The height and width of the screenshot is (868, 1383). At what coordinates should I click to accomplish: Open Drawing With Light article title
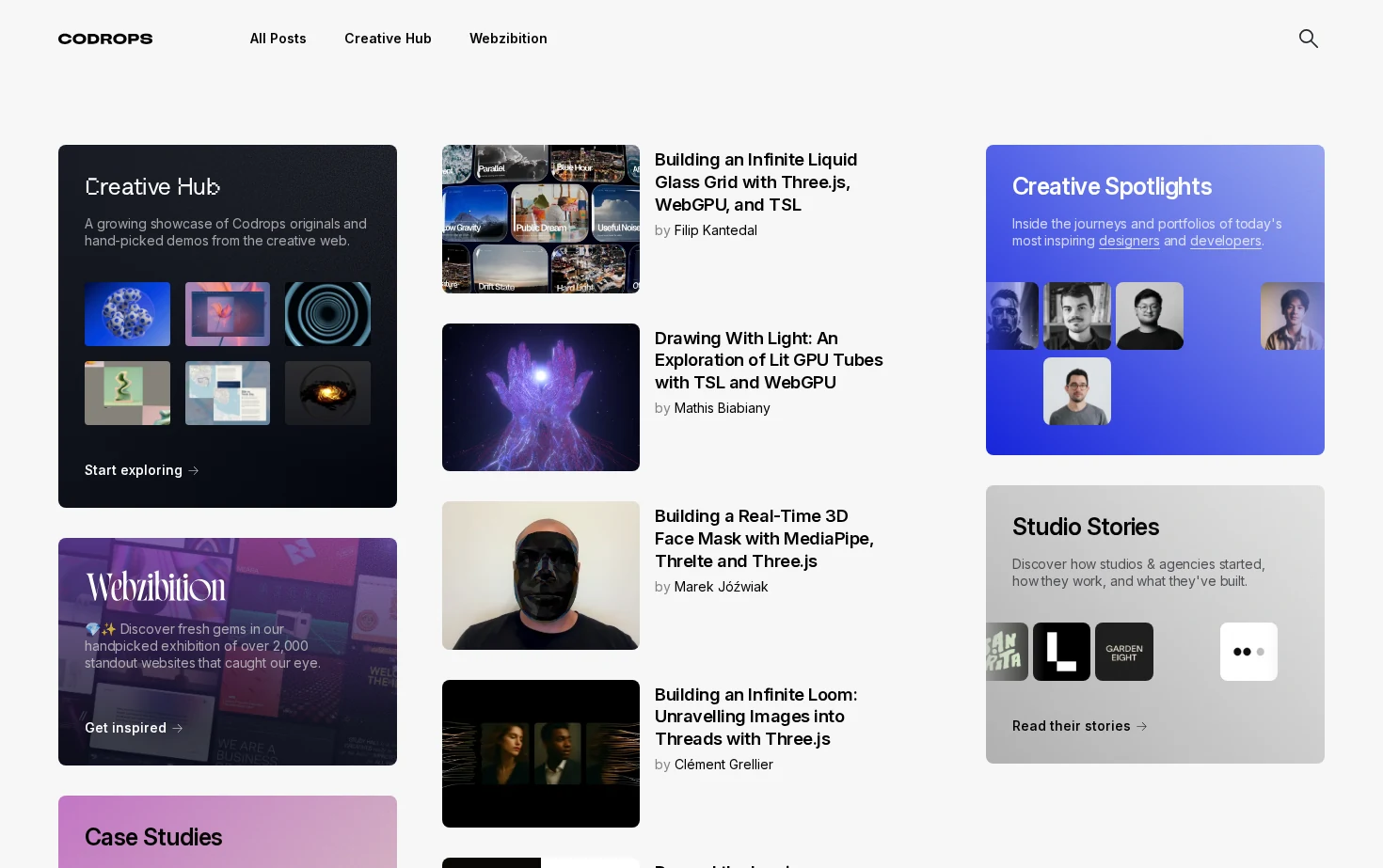tap(769, 360)
